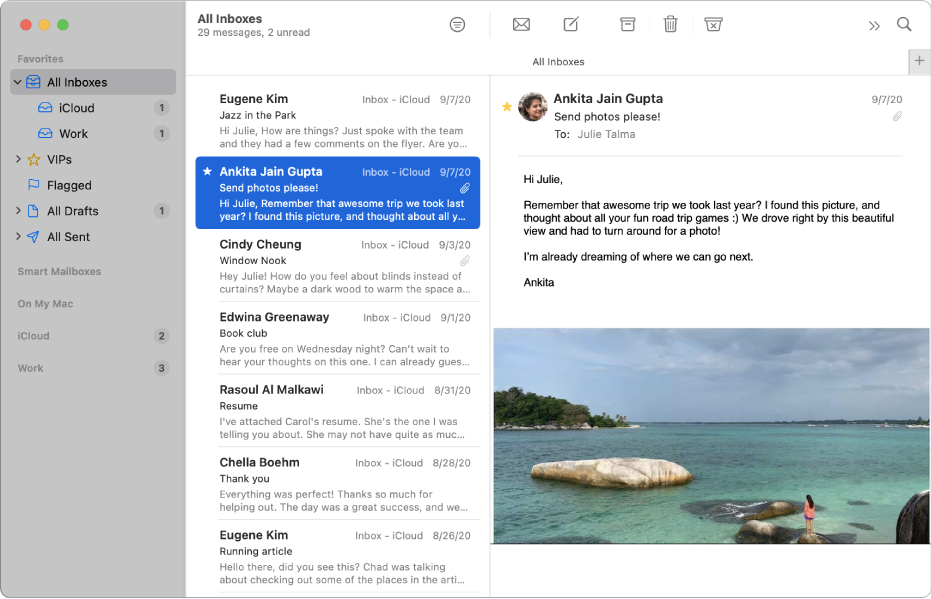Open the beach photo in the email
Screen dimensions: 931x599
(x=710, y=437)
